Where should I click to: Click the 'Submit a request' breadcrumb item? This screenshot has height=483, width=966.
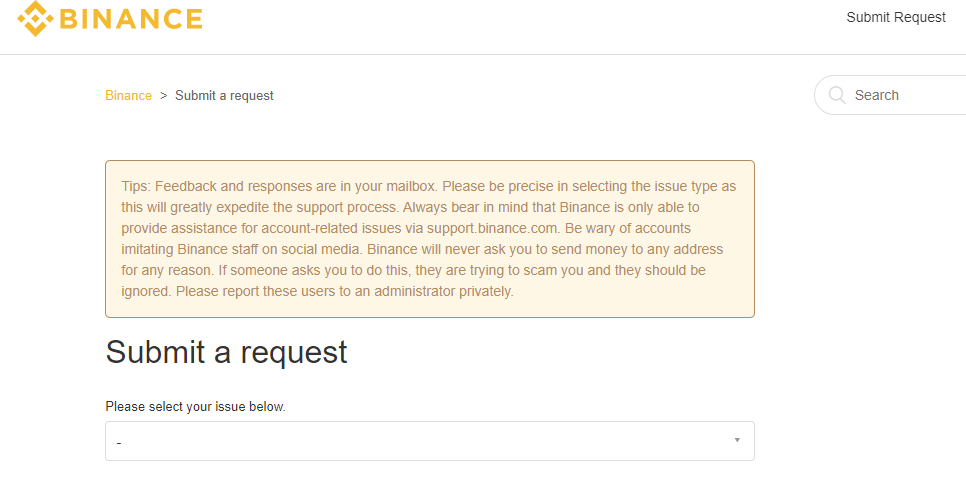224,96
